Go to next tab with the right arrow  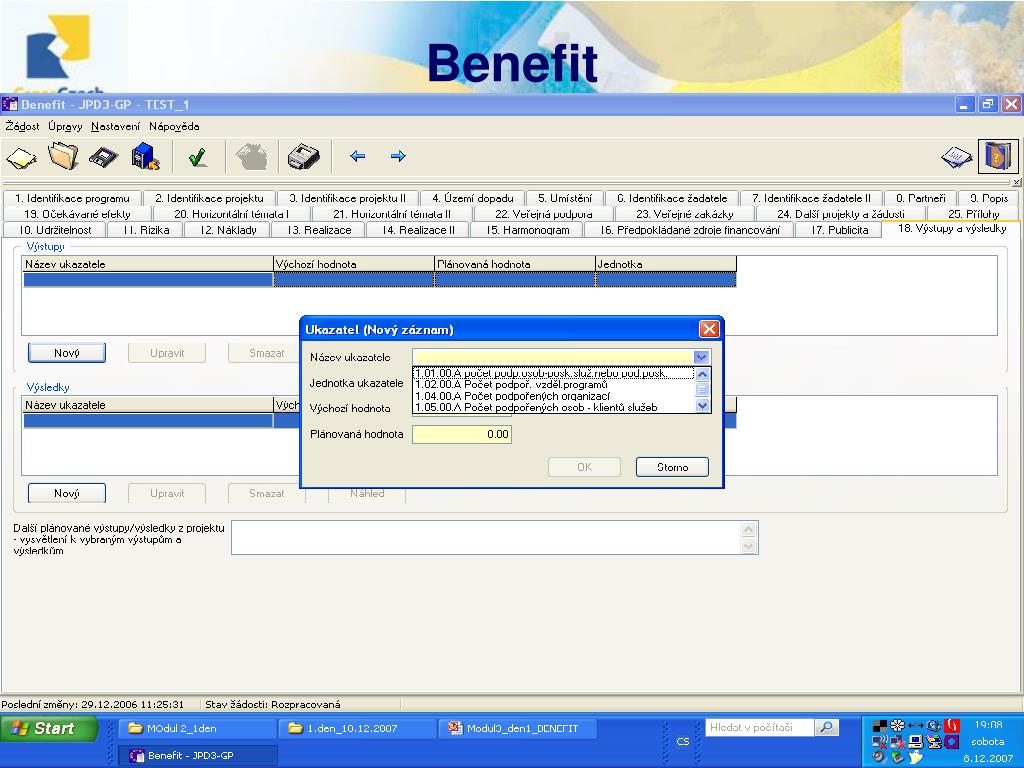pos(398,156)
